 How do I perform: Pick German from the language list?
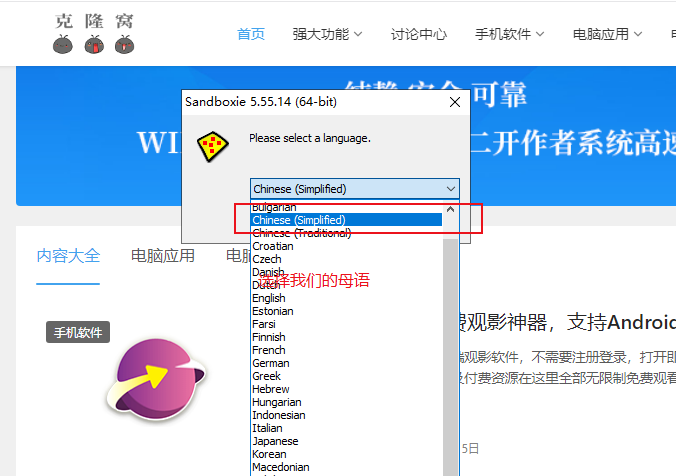click(347, 363)
